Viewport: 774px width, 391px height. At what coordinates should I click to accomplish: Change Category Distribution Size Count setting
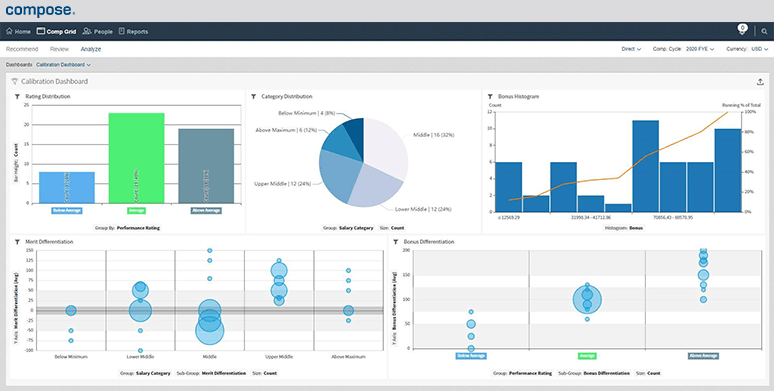391,228
